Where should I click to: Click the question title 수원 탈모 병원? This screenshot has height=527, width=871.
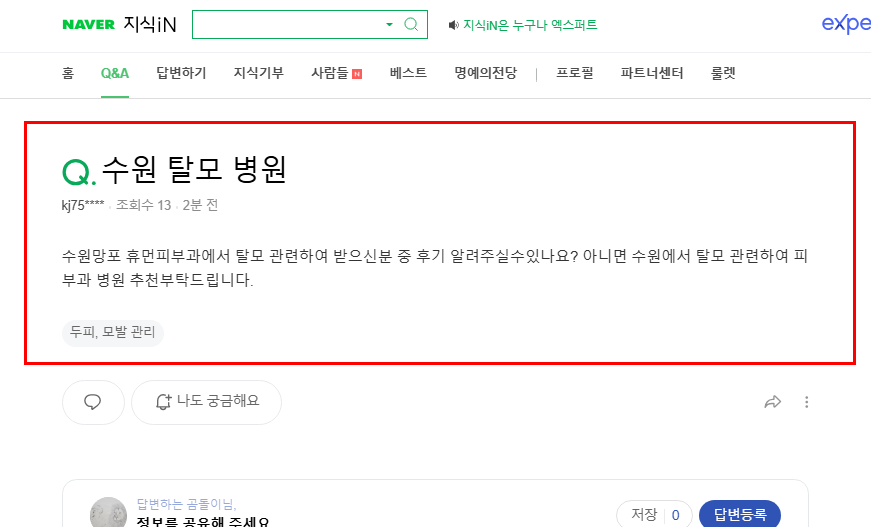click(194, 169)
